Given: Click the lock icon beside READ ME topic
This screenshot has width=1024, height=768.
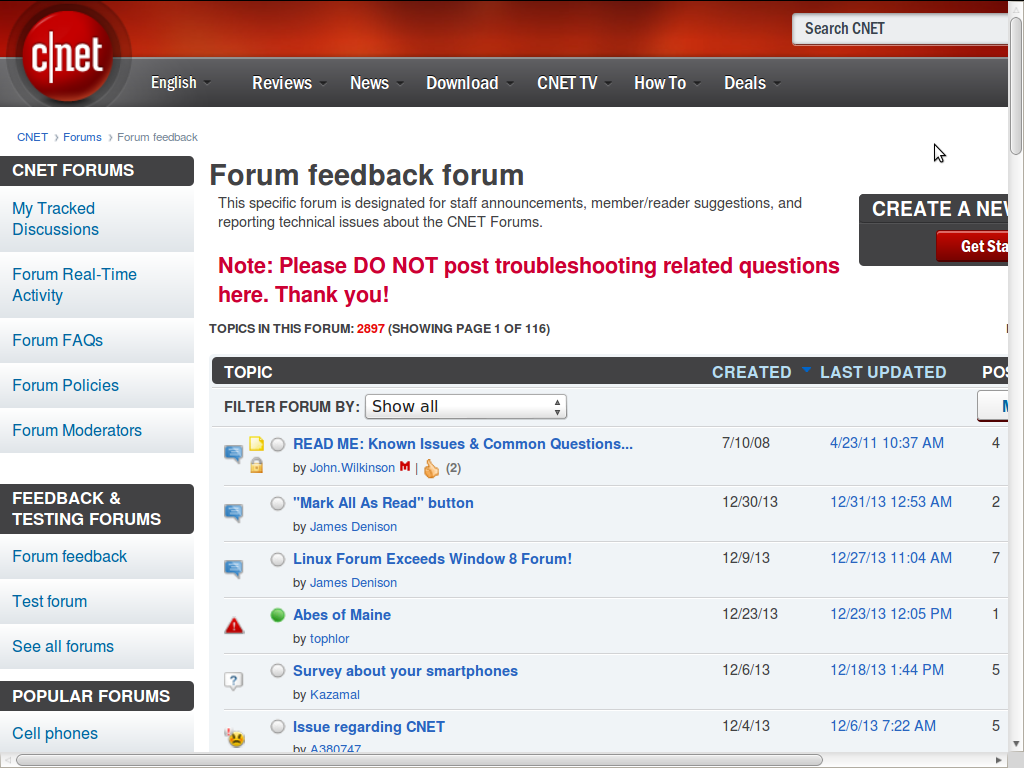Looking at the screenshot, I should tap(256, 465).
